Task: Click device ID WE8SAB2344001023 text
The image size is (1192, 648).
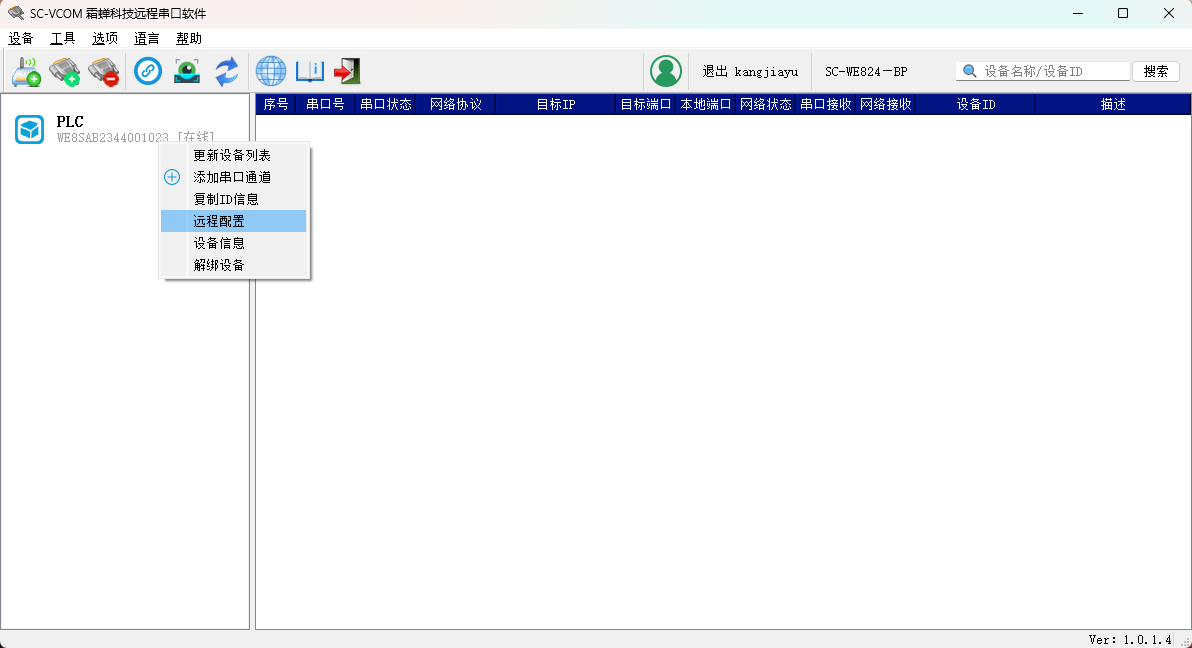Action: [113, 138]
